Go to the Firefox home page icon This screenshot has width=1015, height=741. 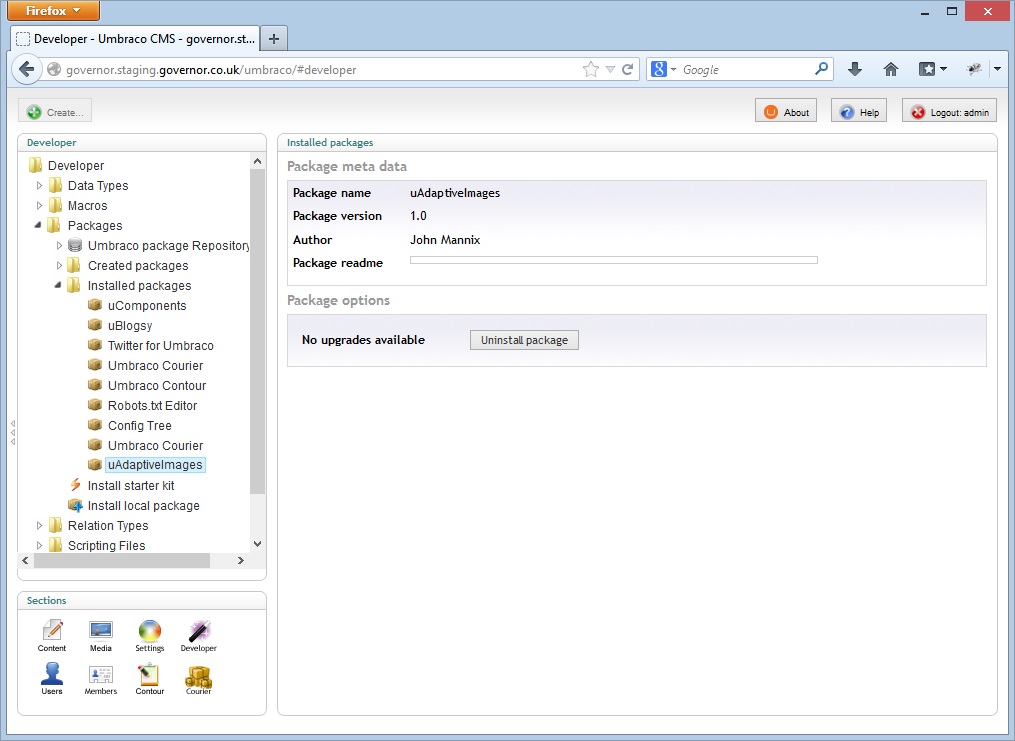(891, 69)
